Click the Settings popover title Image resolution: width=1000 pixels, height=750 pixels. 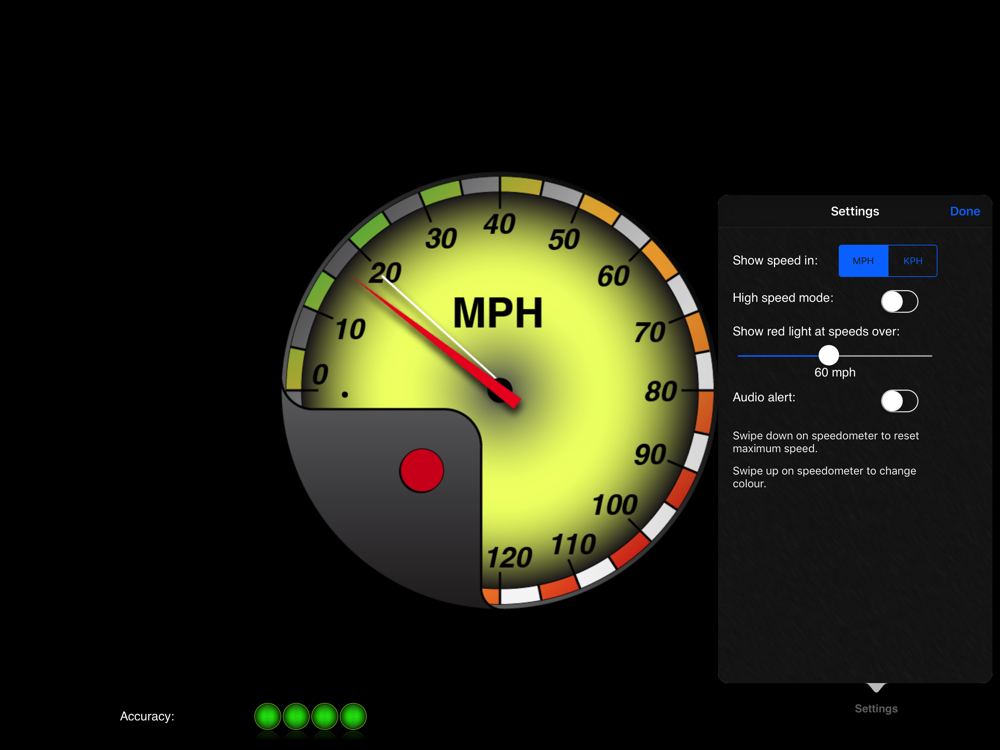pos(855,211)
